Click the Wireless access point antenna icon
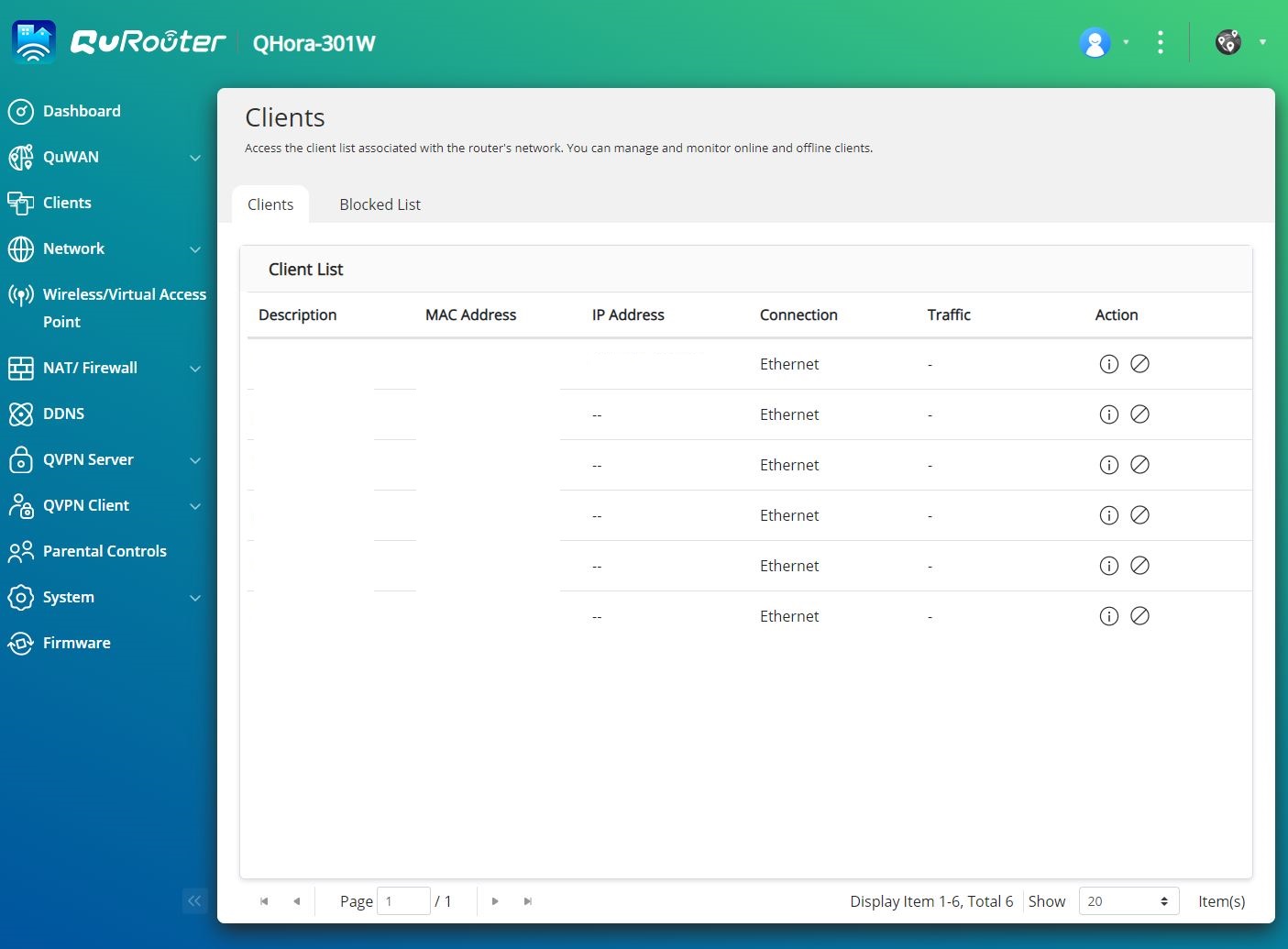This screenshot has width=1288, height=949. (20, 295)
